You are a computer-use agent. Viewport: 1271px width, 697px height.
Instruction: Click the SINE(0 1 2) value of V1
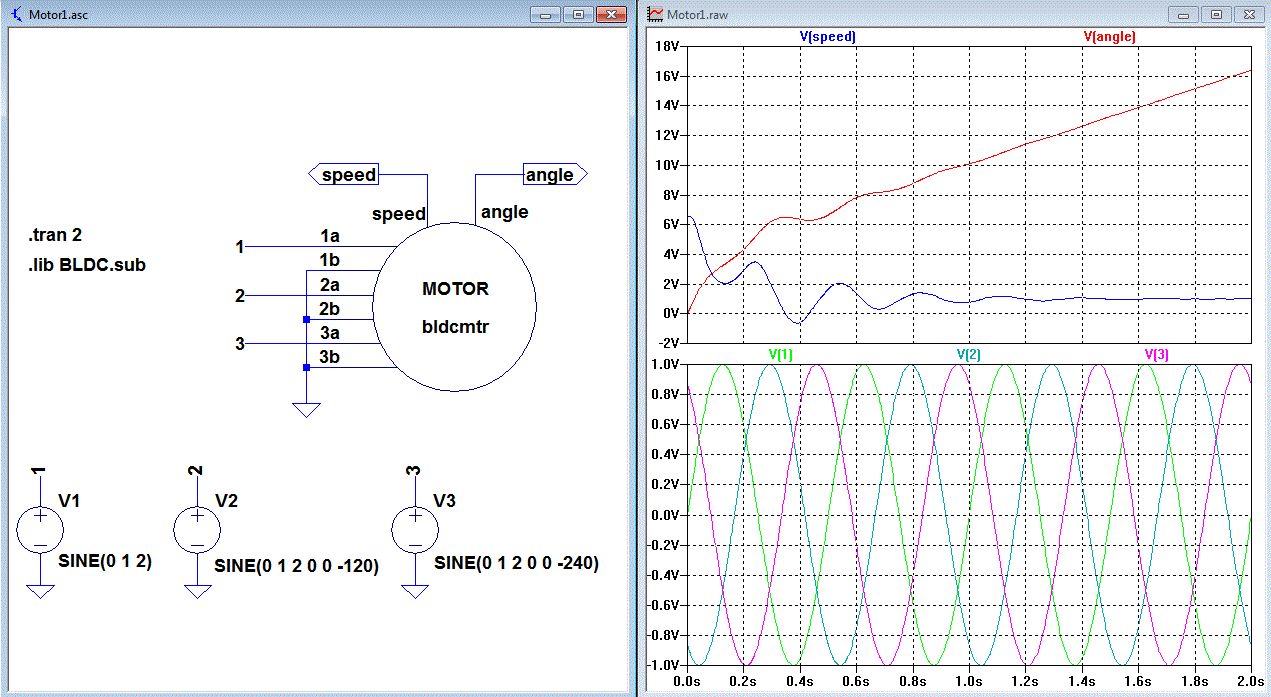click(x=105, y=561)
